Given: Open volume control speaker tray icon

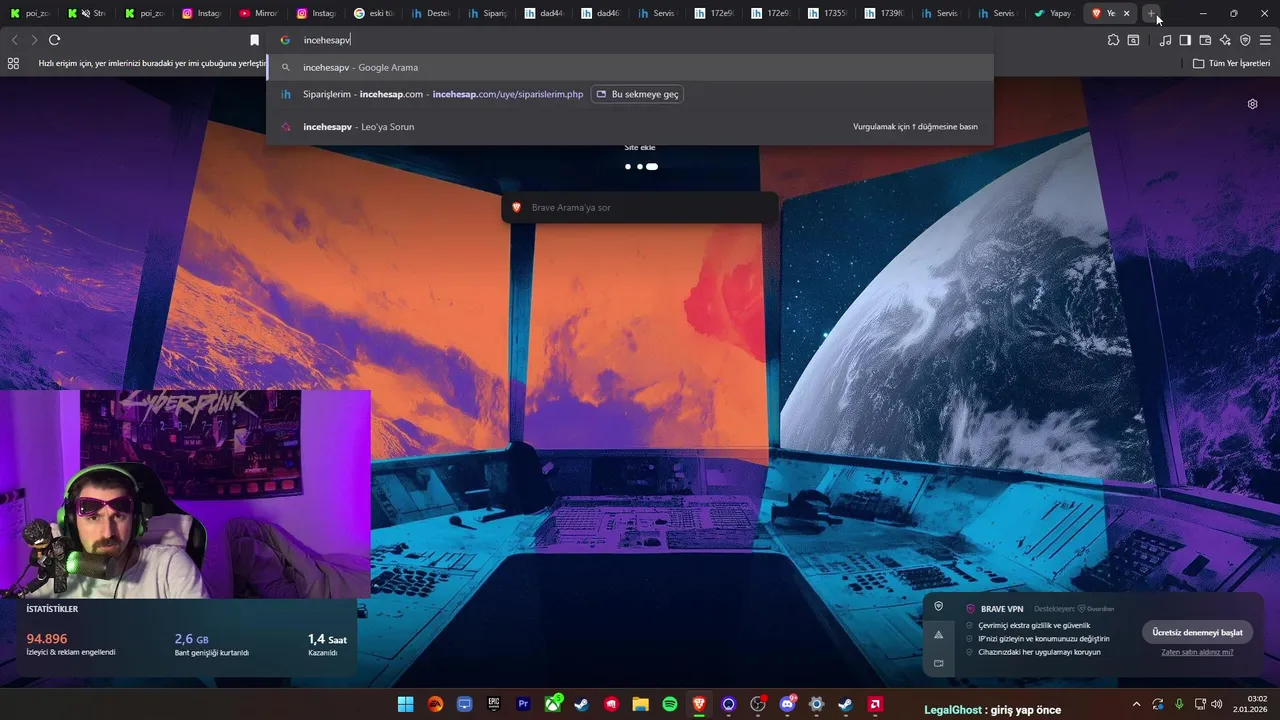Looking at the screenshot, I should [1217, 704].
